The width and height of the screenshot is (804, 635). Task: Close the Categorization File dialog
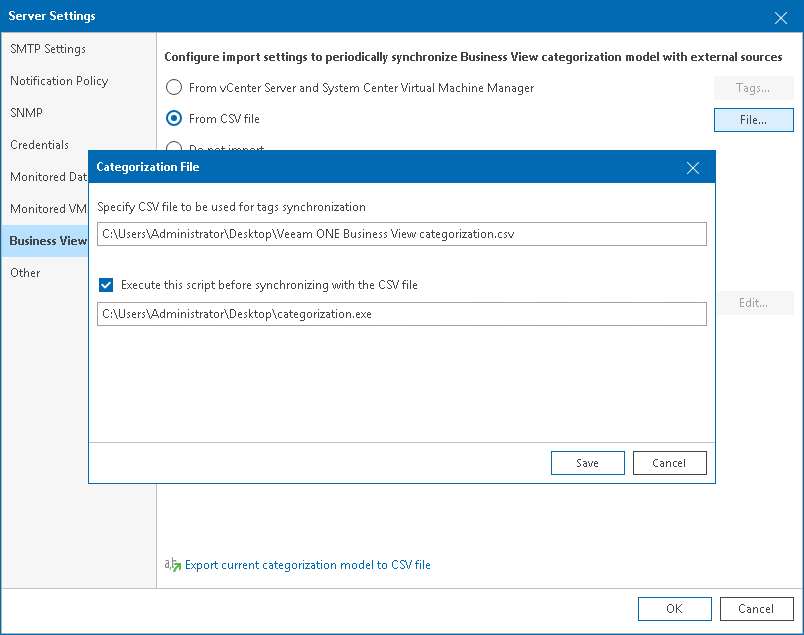pyautogui.click(x=693, y=168)
